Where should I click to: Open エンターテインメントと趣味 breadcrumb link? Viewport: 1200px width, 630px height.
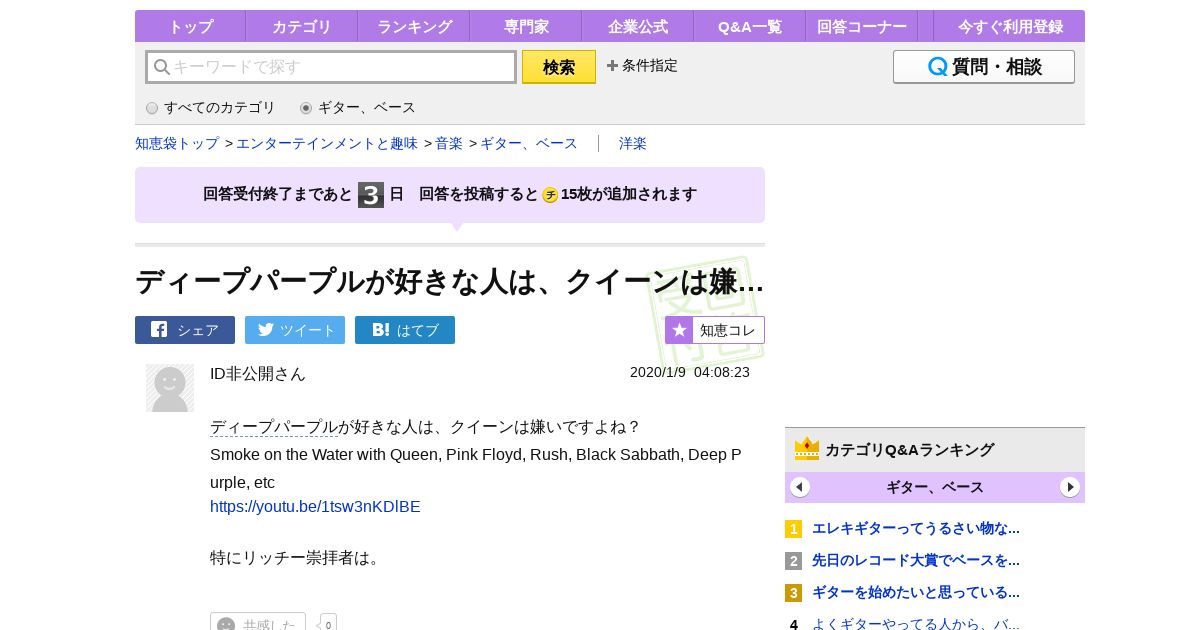[x=327, y=143]
